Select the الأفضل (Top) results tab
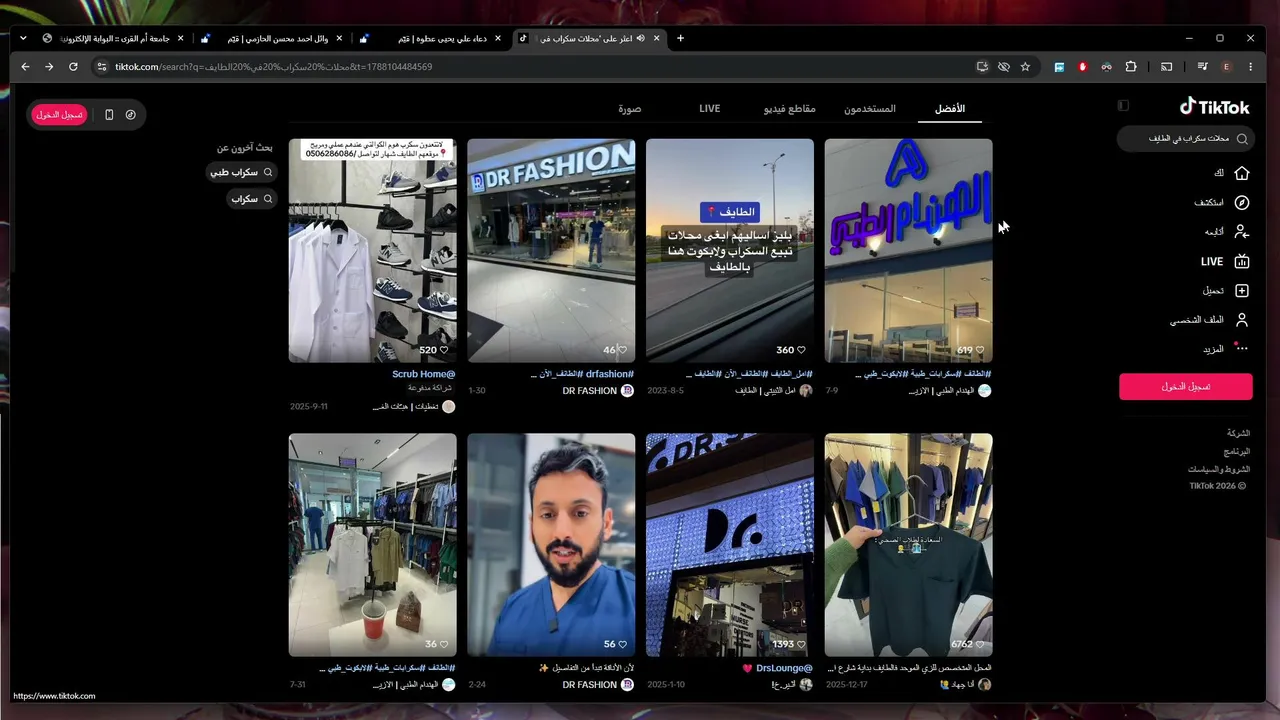This screenshot has width=1280, height=720. (x=949, y=108)
